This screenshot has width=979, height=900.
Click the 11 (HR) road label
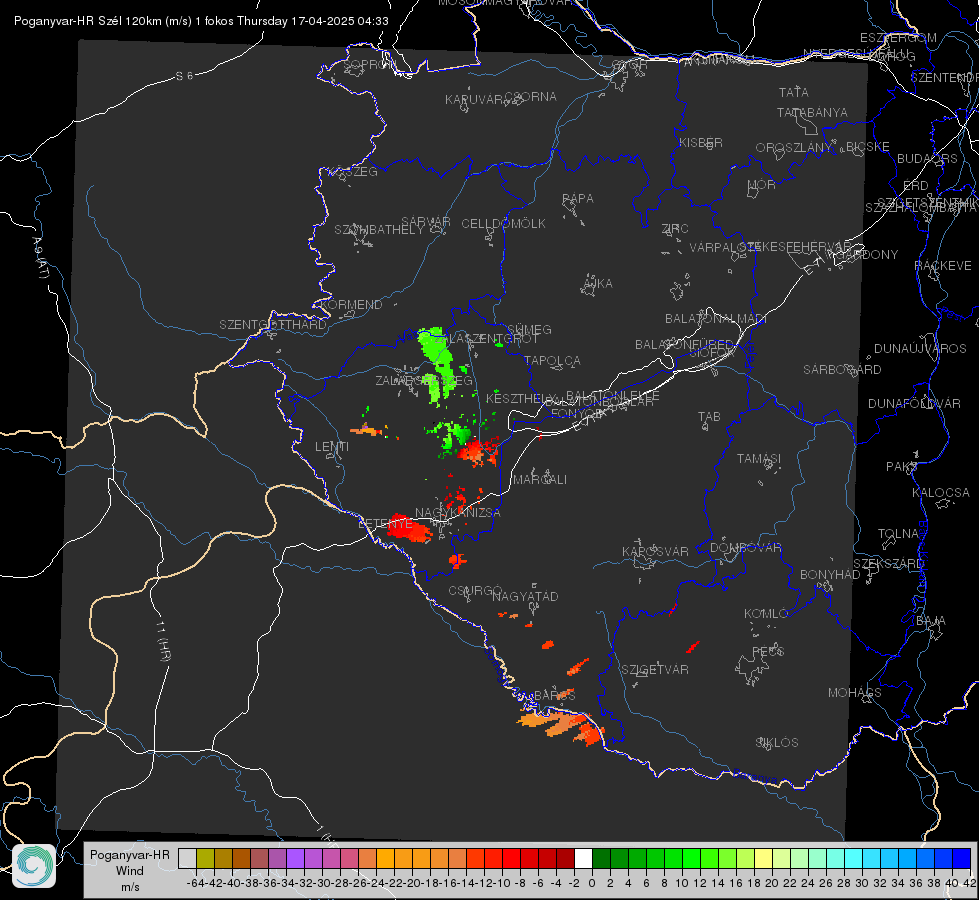point(162,641)
